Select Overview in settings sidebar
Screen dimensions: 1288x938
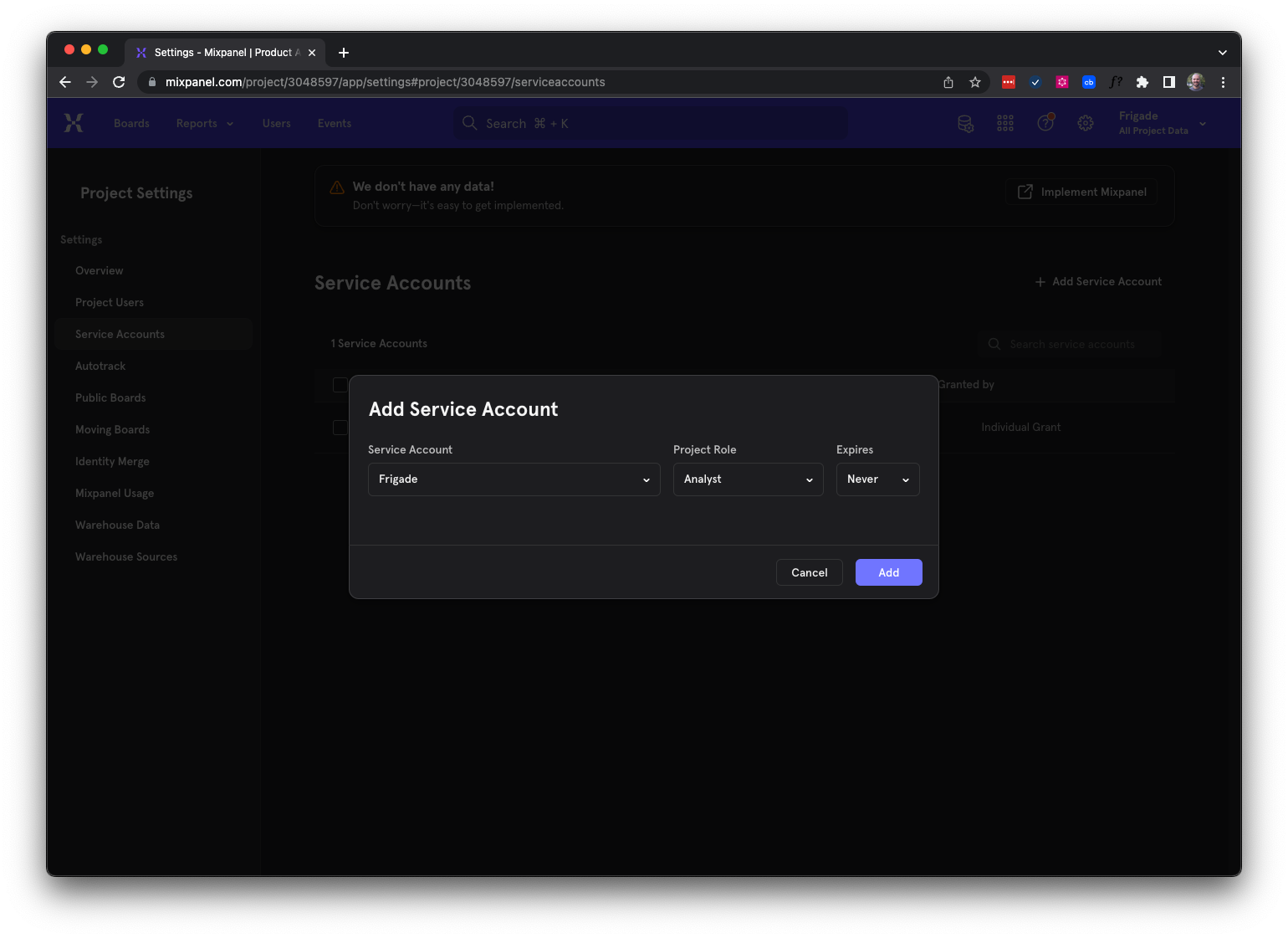click(99, 270)
